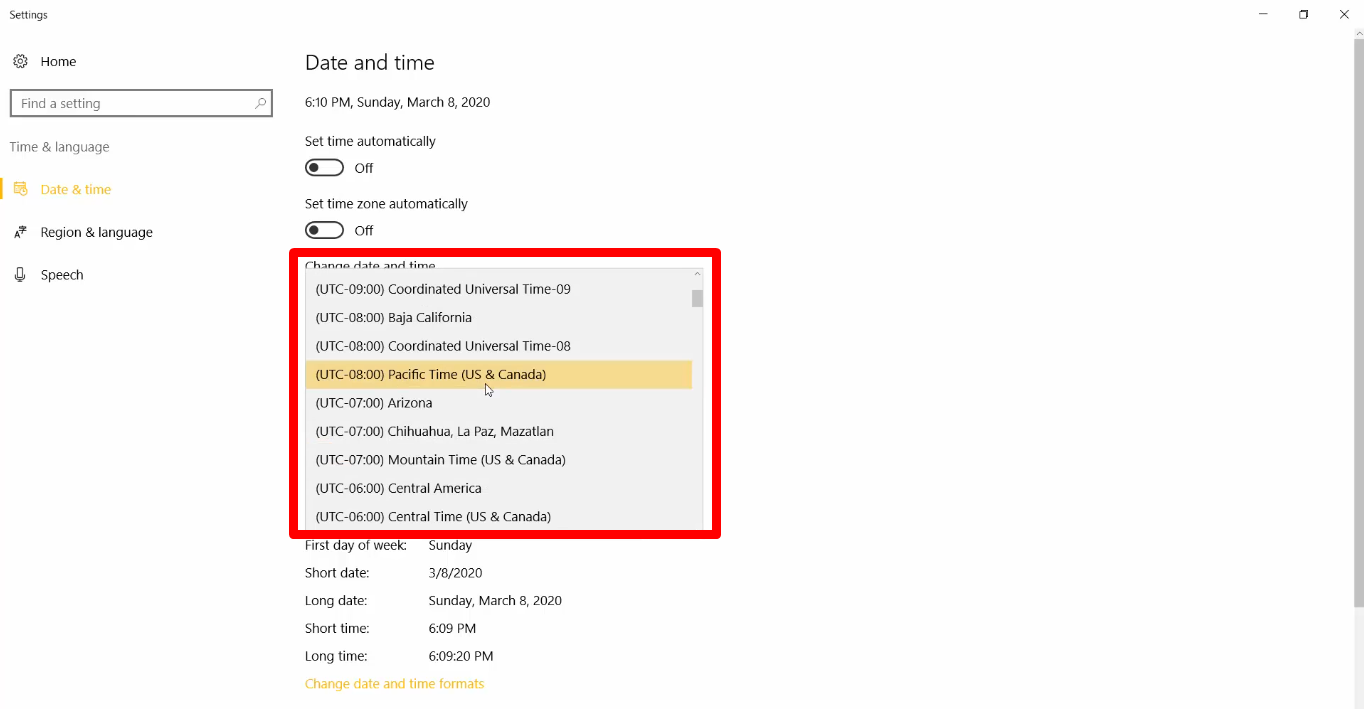Select Coordinated Universal Time-09
1364x709 pixels.
[443, 288]
